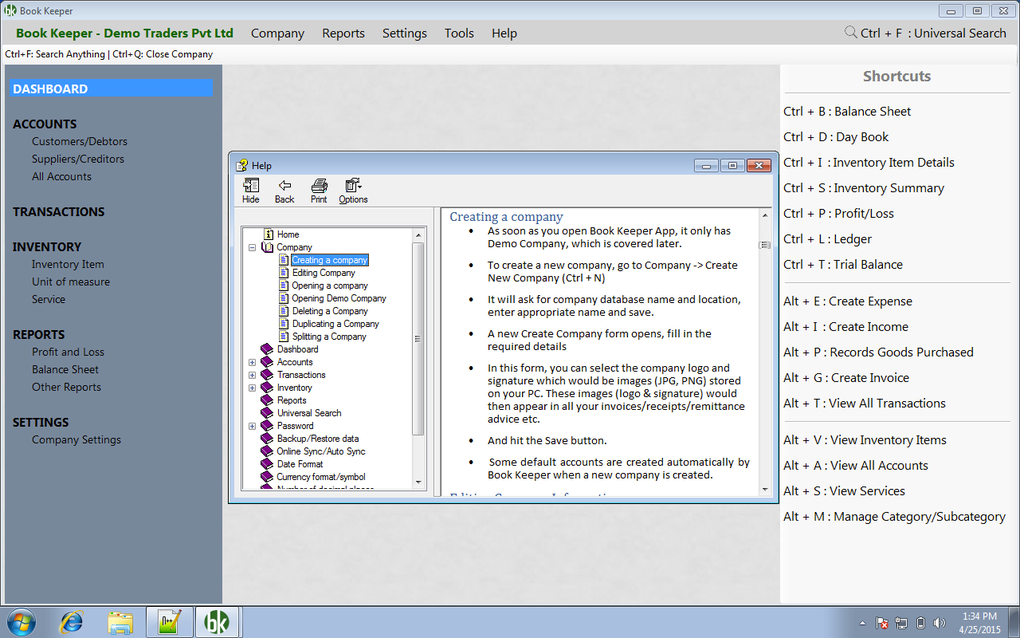Click the Help content scrollbar up arrow
Screen dimensions: 1020x638
tap(765, 215)
